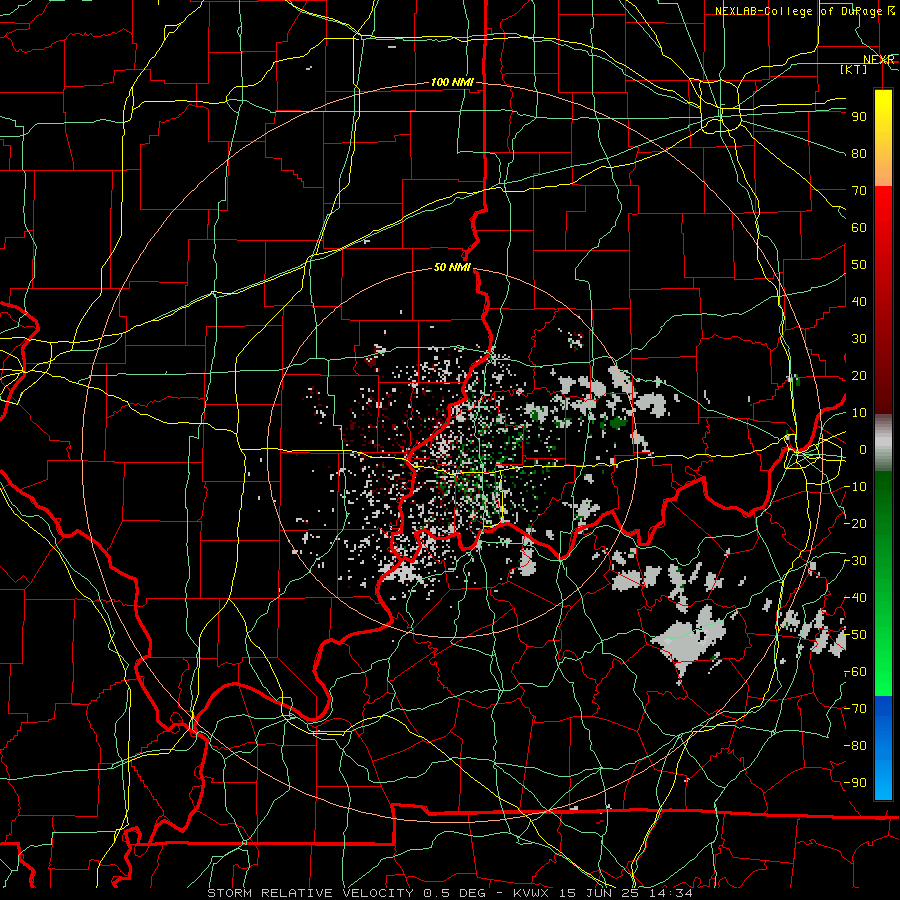Click the 40 value on velocity scale
The image size is (900, 900).
(x=859, y=302)
